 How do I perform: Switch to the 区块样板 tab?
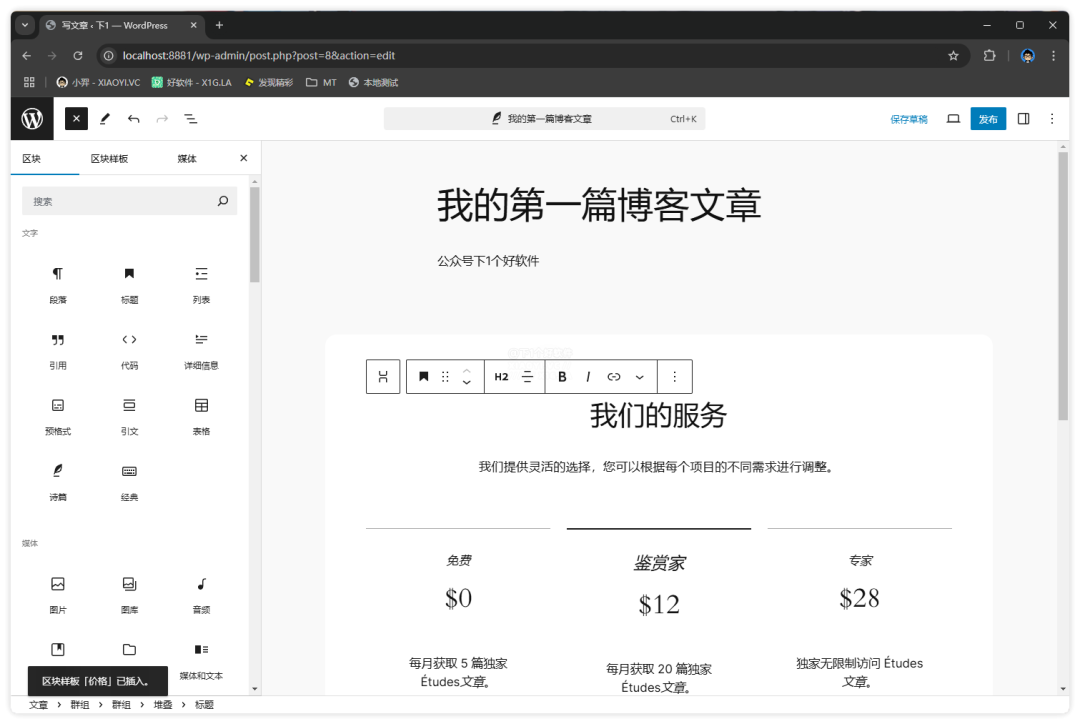click(109, 159)
